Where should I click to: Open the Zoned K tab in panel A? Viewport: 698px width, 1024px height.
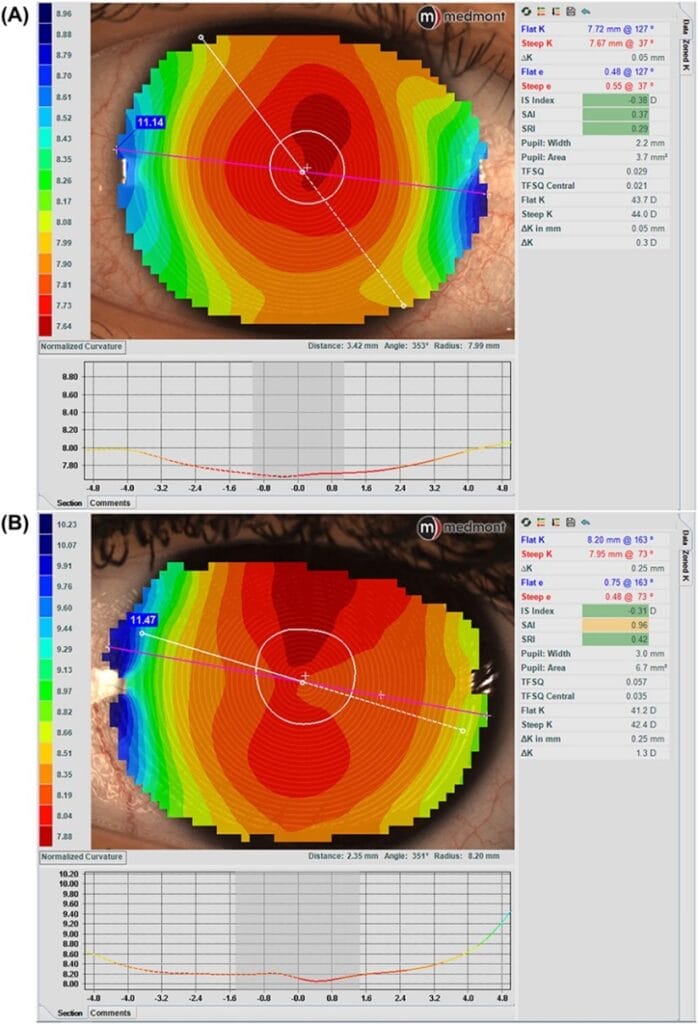[686, 55]
